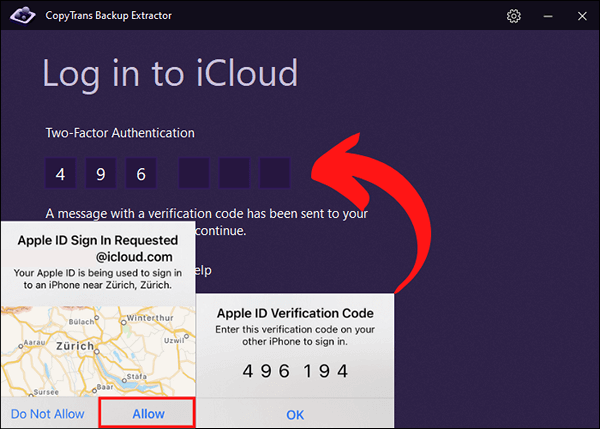Click the sixth empty verification code box

pyautogui.click(x=275, y=173)
